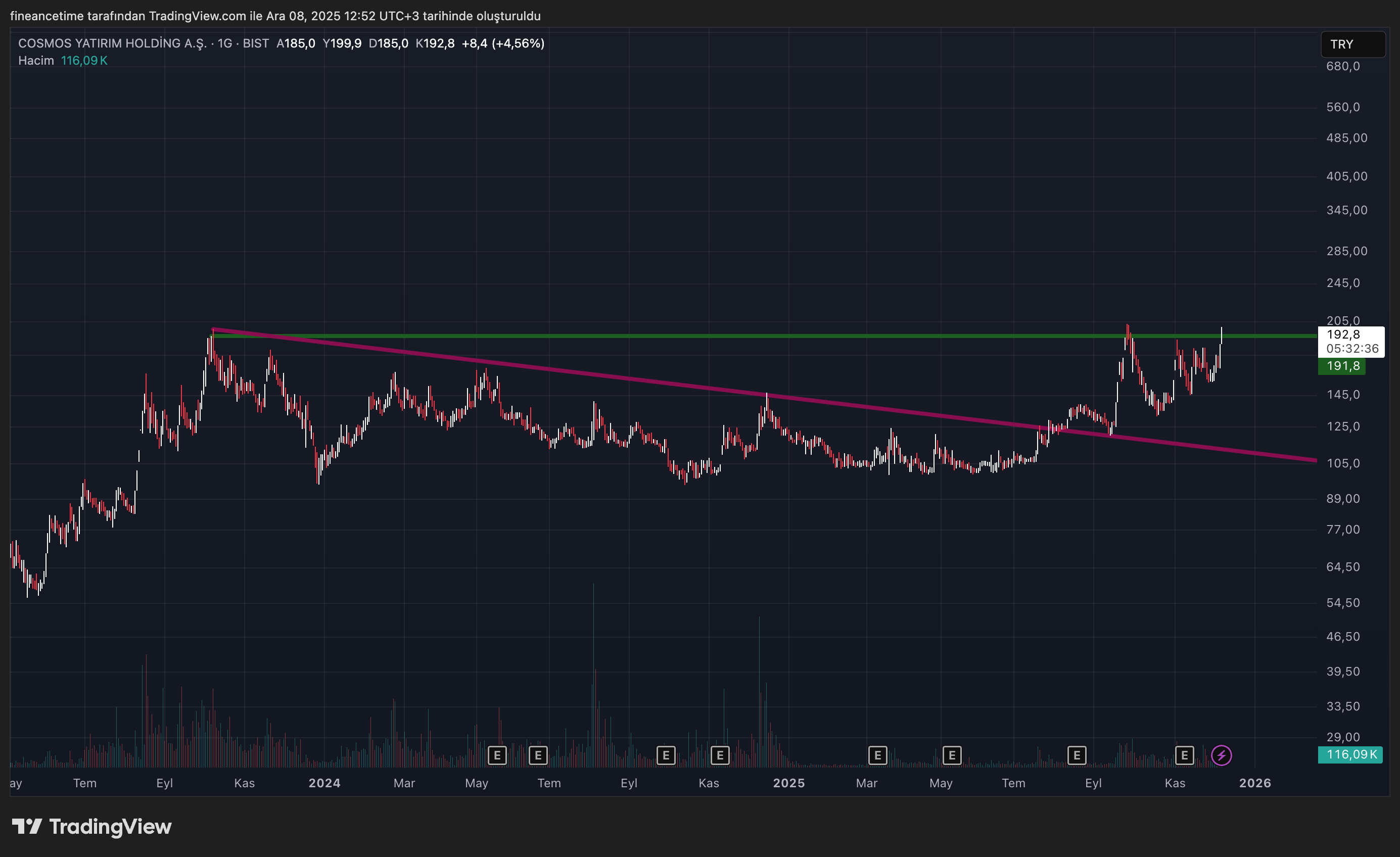Viewport: 1400px width, 857px height.
Task: Click the TradingView logo
Action: coord(91,826)
